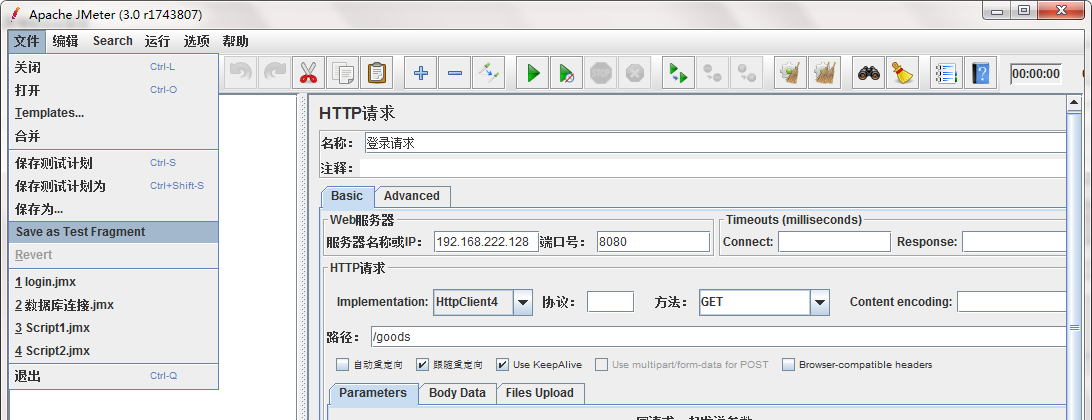Switch to the Advanced tab

[x=412, y=196]
